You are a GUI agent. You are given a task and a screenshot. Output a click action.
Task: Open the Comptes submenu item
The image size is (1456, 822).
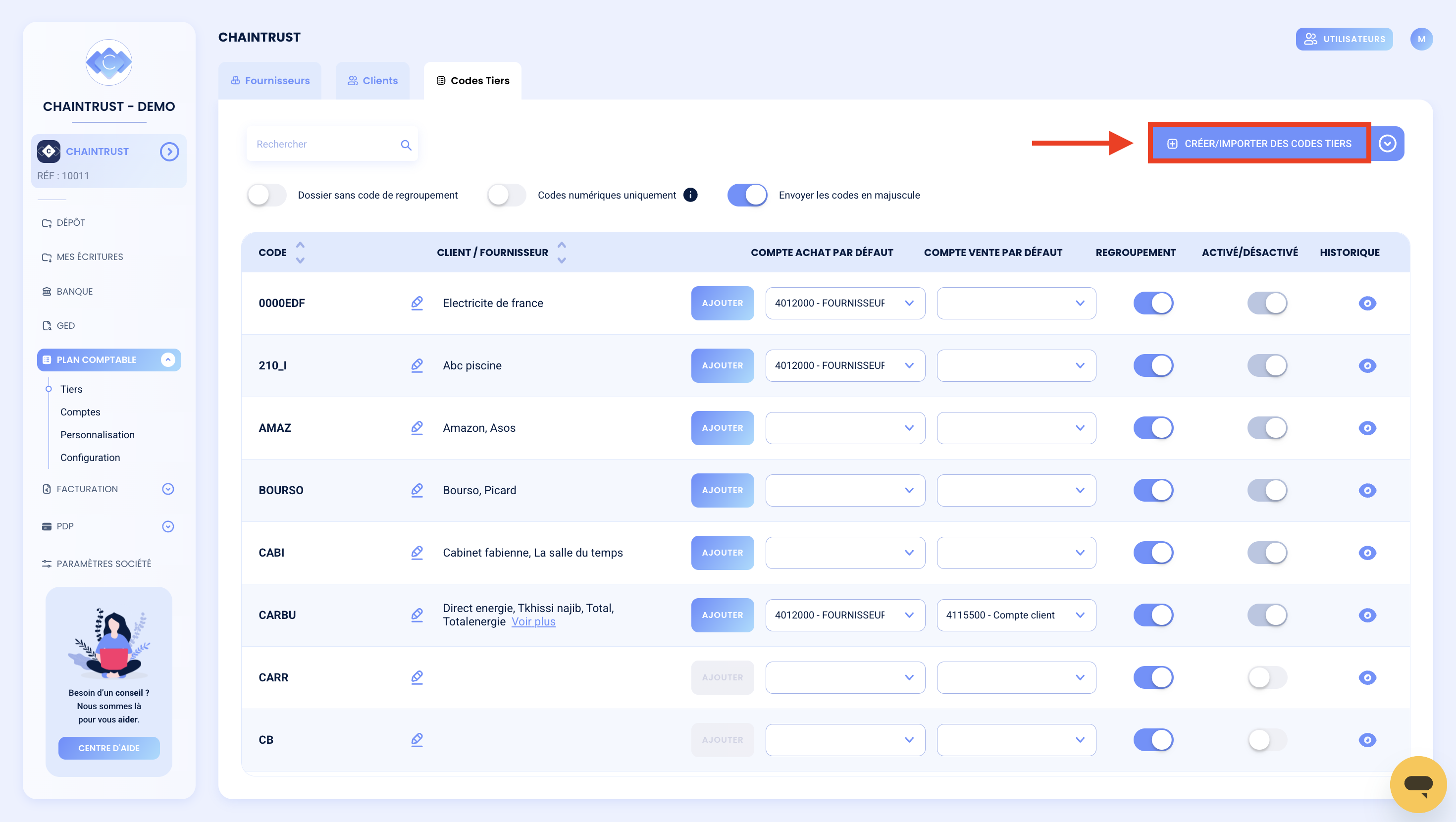(x=80, y=412)
